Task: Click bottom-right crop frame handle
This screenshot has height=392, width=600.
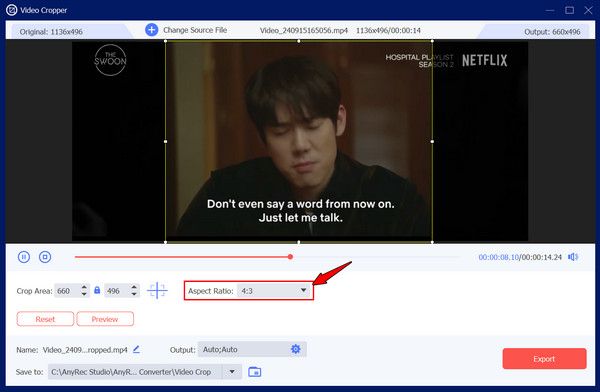Action: tap(432, 242)
